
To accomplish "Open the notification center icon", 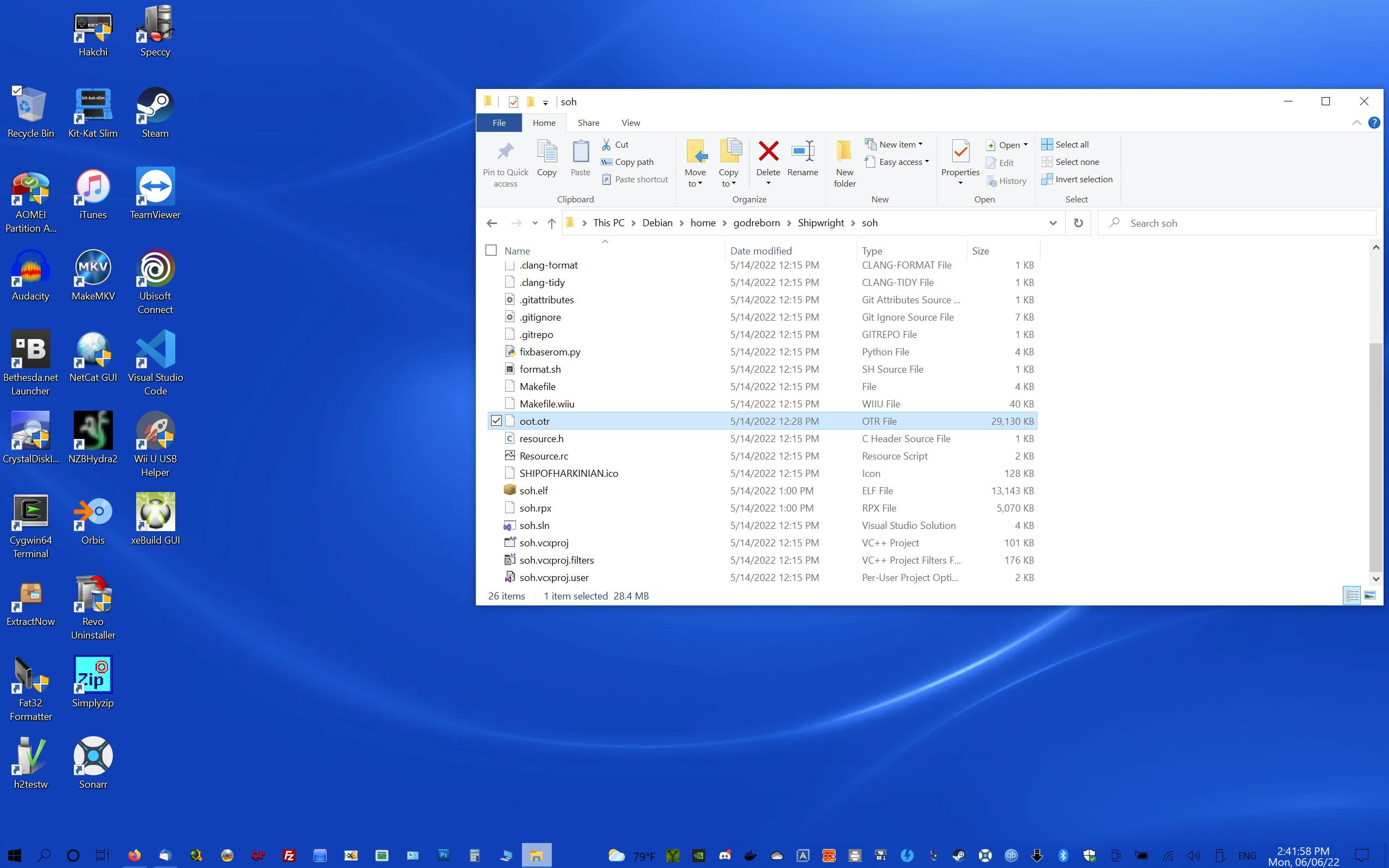I will [x=1361, y=856].
